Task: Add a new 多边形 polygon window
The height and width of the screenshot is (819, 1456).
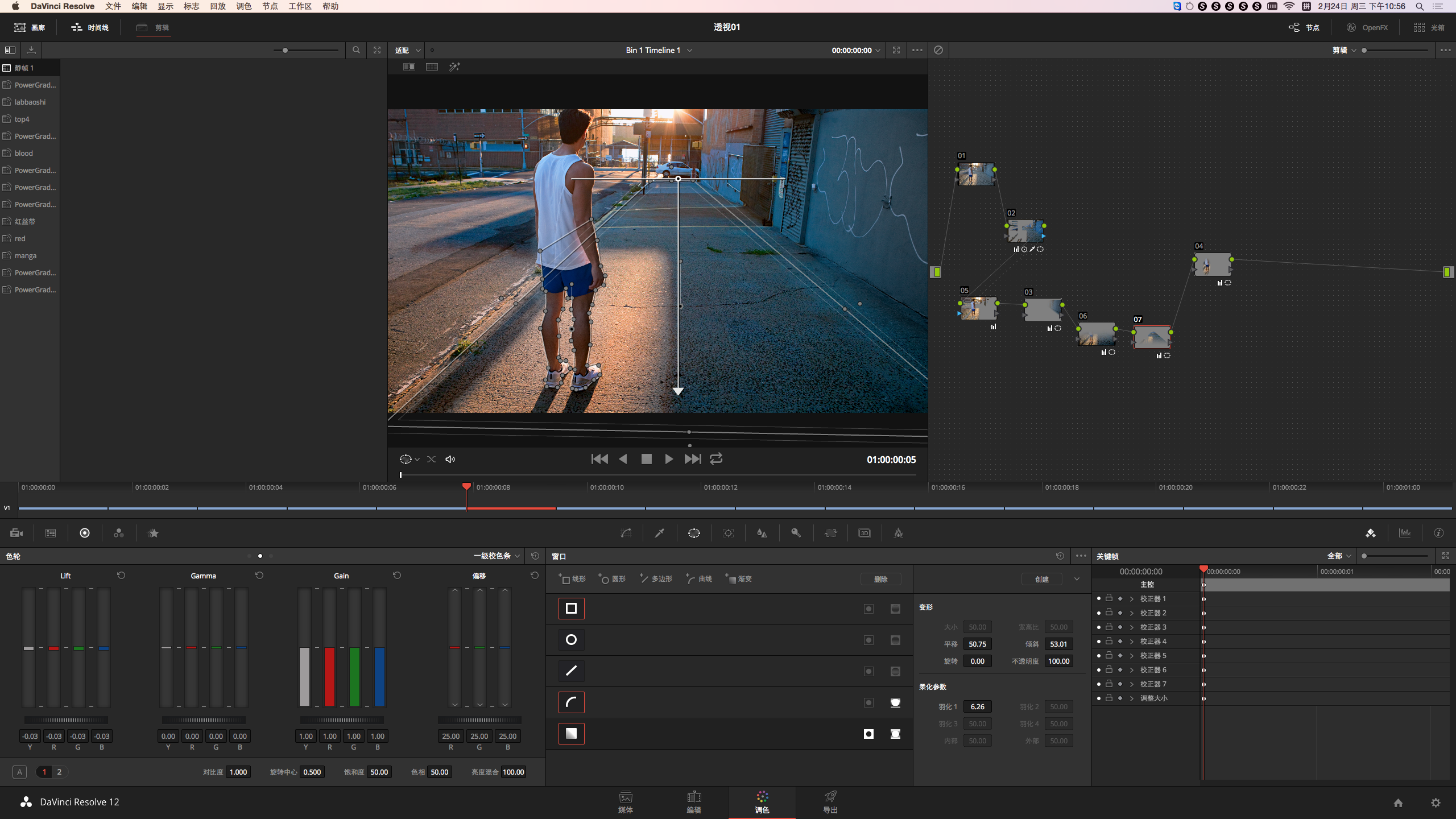Action: click(656, 578)
